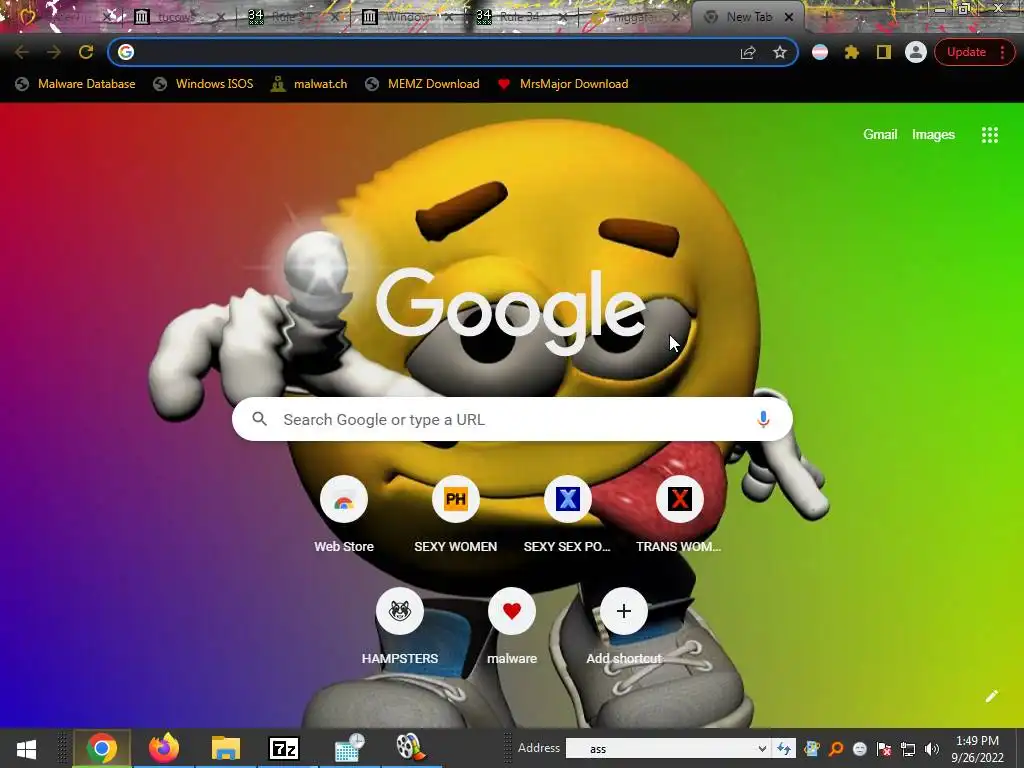1024x768 pixels.
Task: Open the volume speaker tray icon
Action: click(x=932, y=749)
